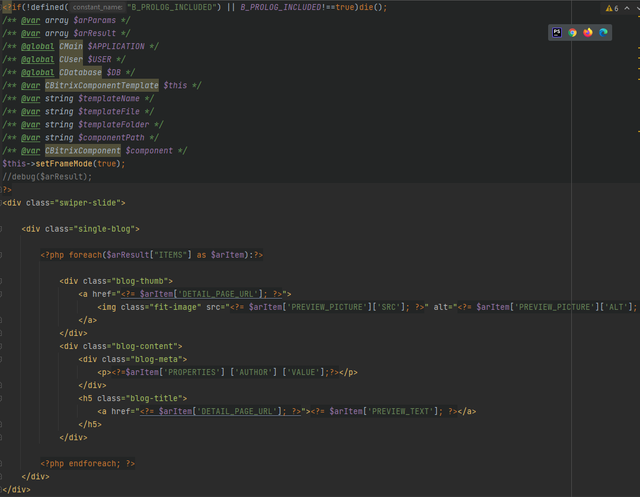The image size is (640, 497).
Task: Click the $componentPath variable
Action: [x=111, y=138]
